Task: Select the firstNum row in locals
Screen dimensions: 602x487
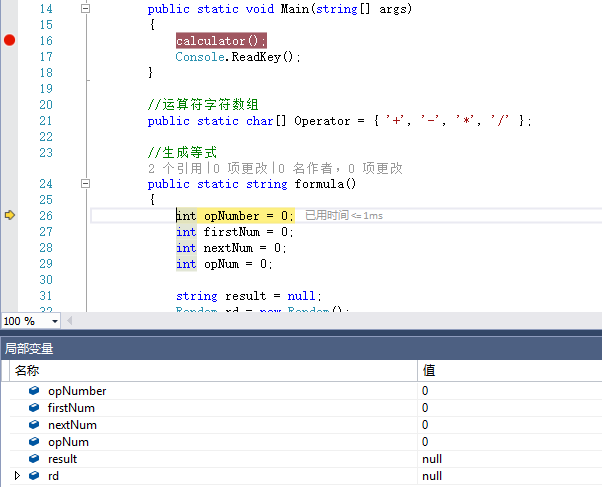Action: (x=306, y=407)
